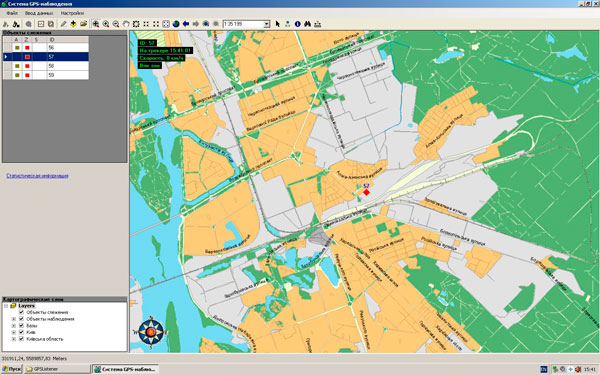Viewport: 600px width, 375px height.
Task: Click the fixed zoom-out arrows icon
Action: click(156, 24)
